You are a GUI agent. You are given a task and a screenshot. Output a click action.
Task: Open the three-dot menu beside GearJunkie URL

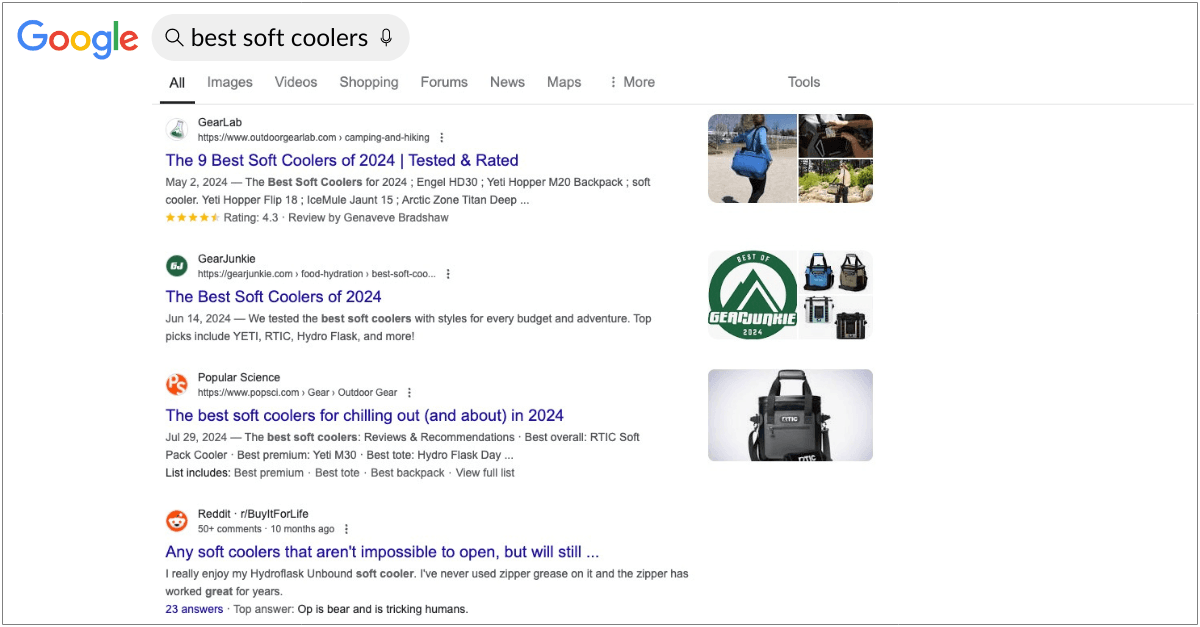pos(448,274)
